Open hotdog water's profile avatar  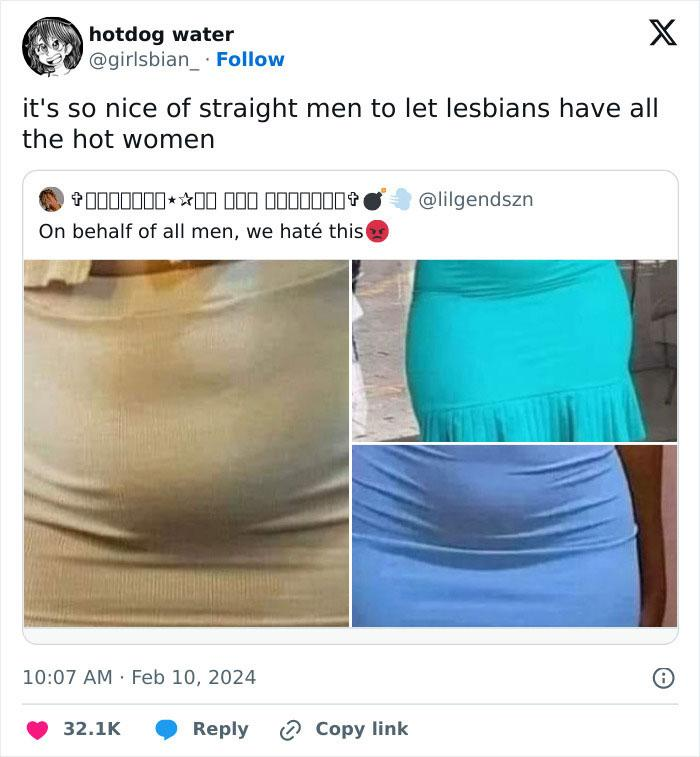(52, 47)
